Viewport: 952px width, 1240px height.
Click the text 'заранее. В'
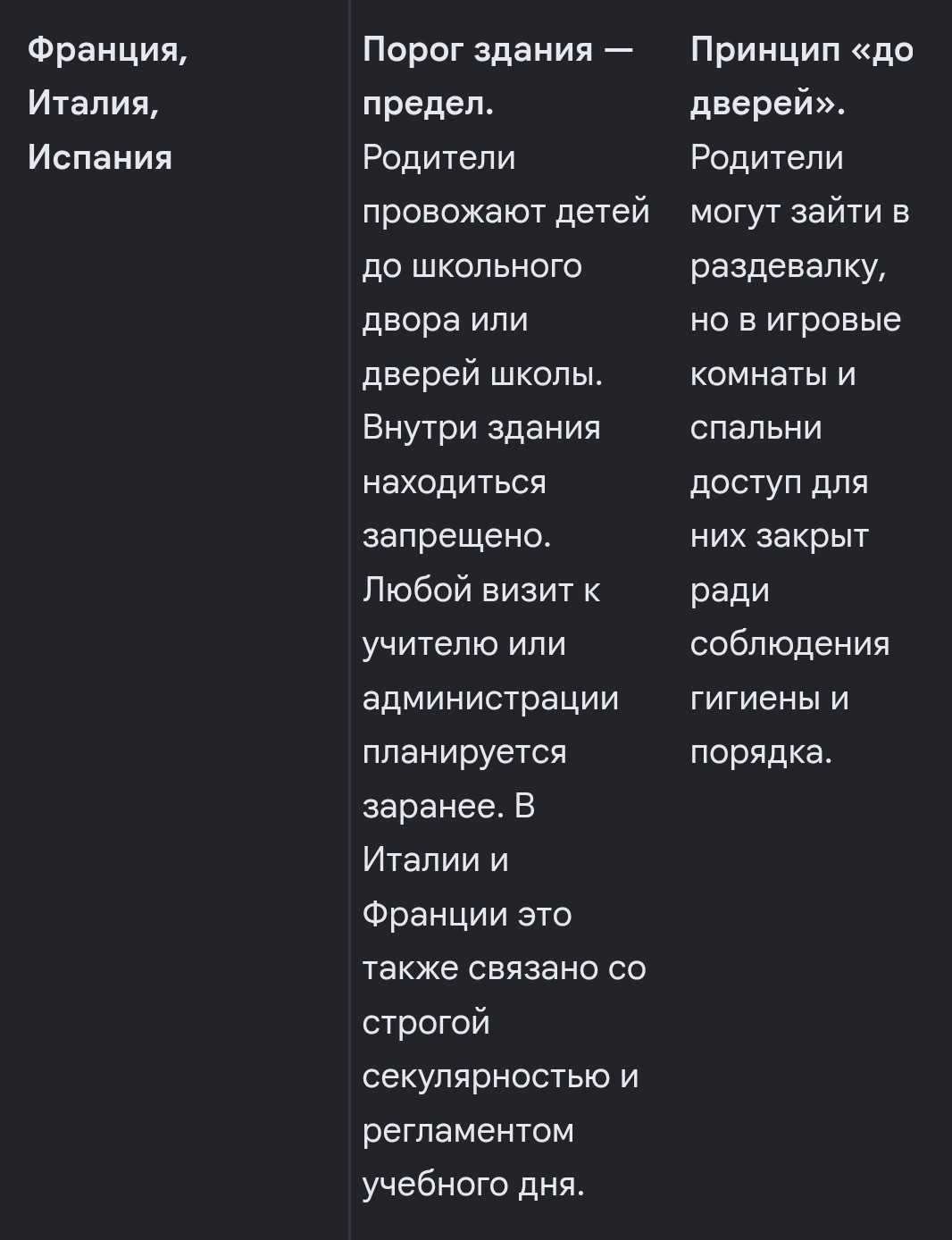click(448, 806)
